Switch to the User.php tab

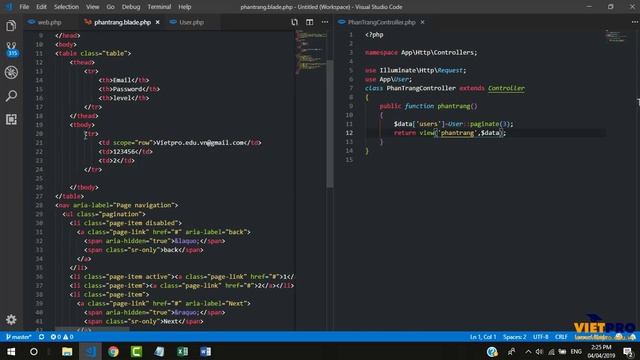click(191, 22)
